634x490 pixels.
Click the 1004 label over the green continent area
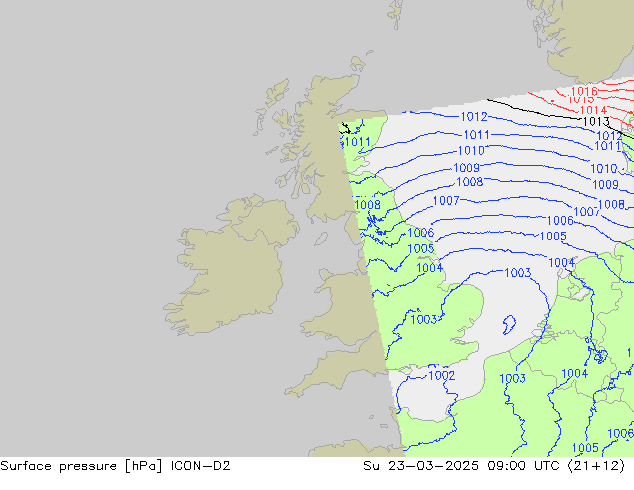pos(575,374)
